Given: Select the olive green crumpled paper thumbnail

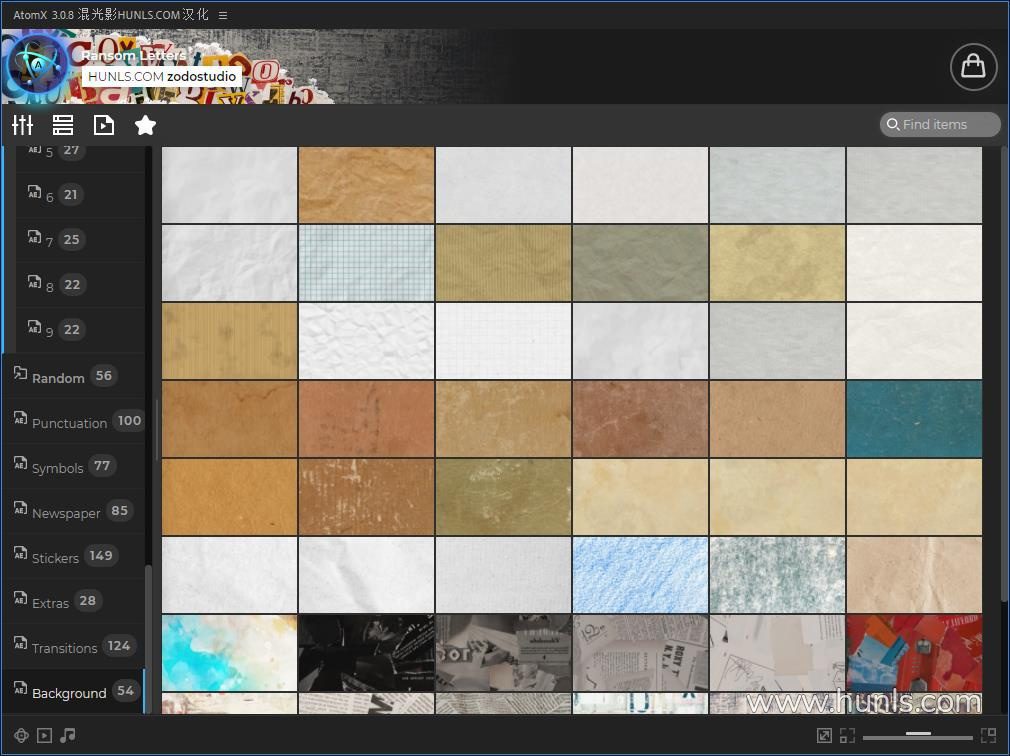Looking at the screenshot, I should (x=640, y=263).
